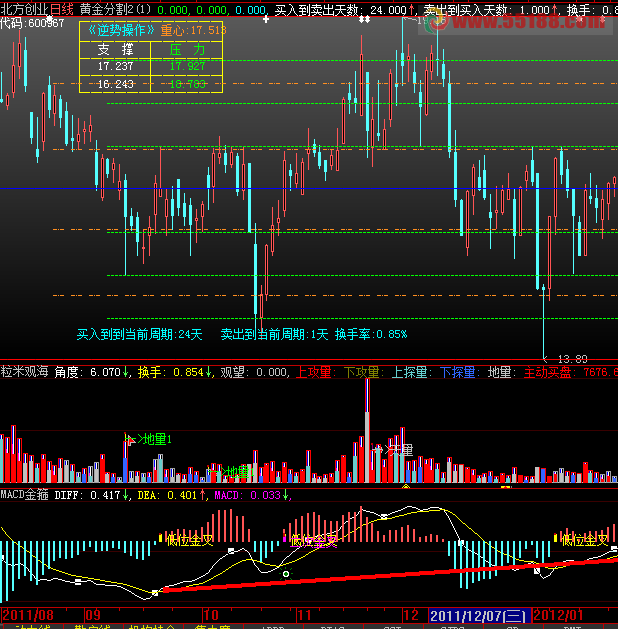
Task: Click the red MACD trend line
Action: pos(391,575)
